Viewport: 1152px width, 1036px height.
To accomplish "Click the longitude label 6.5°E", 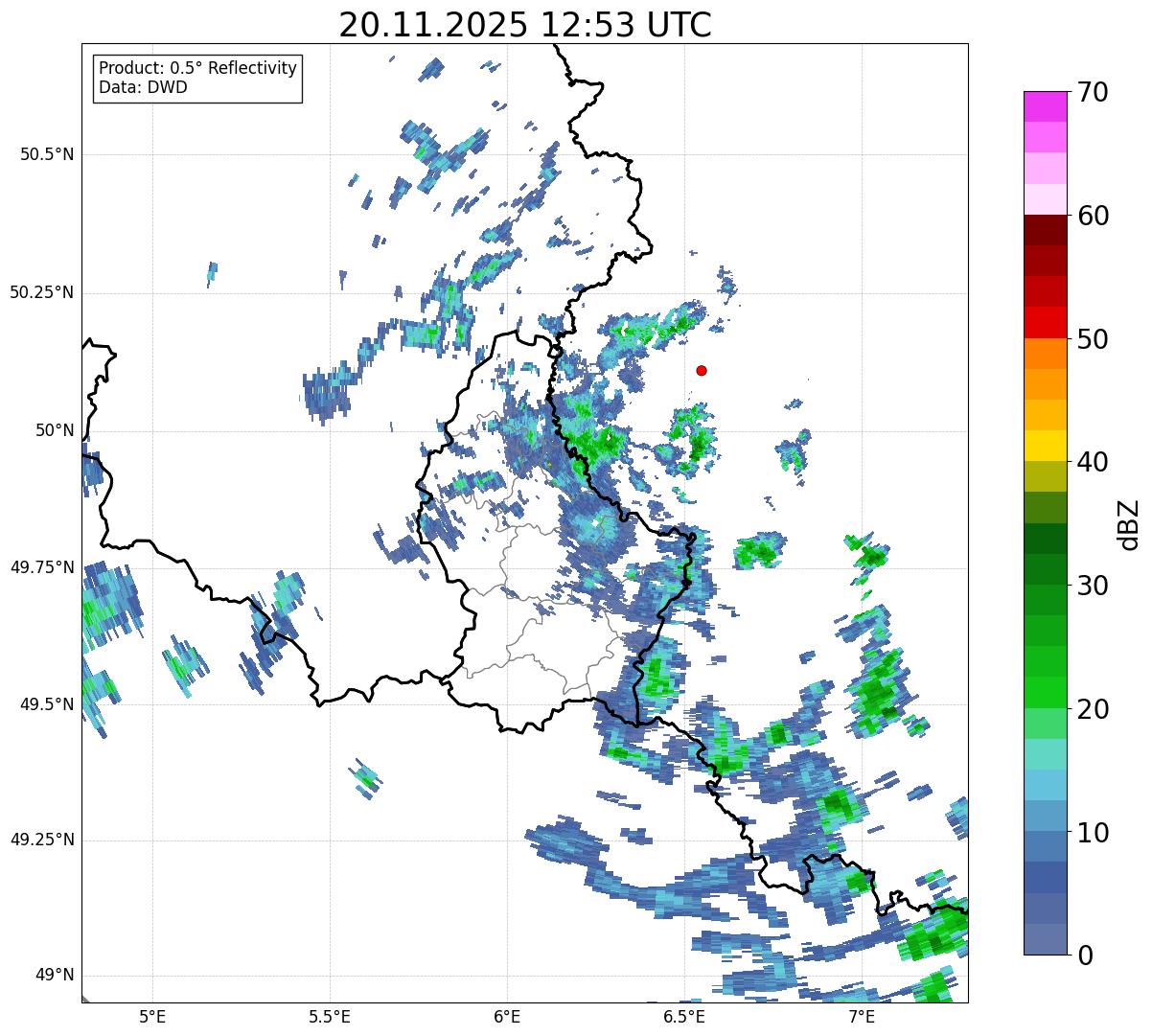I will pos(684,1016).
